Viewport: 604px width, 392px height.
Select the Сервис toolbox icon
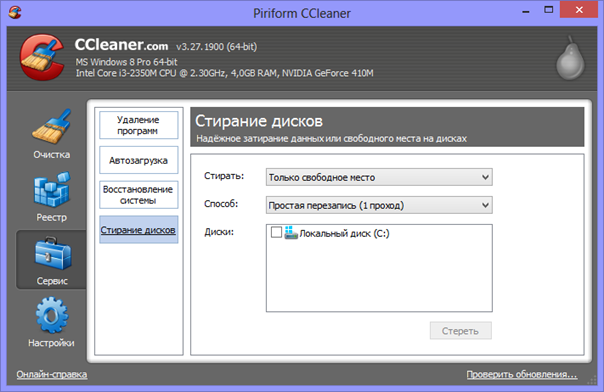coord(53,253)
